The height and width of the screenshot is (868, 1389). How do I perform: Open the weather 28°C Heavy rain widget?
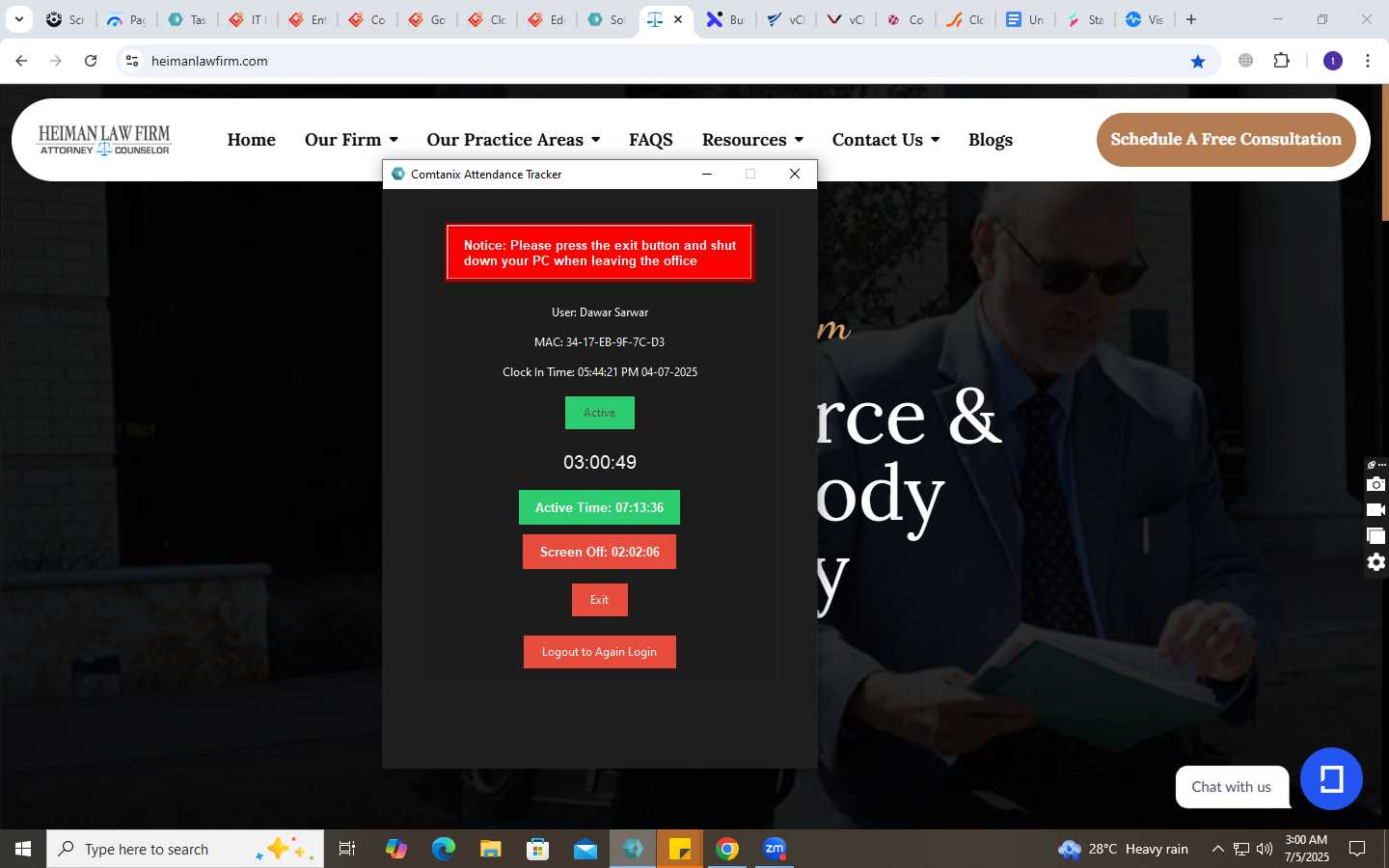click(1123, 849)
